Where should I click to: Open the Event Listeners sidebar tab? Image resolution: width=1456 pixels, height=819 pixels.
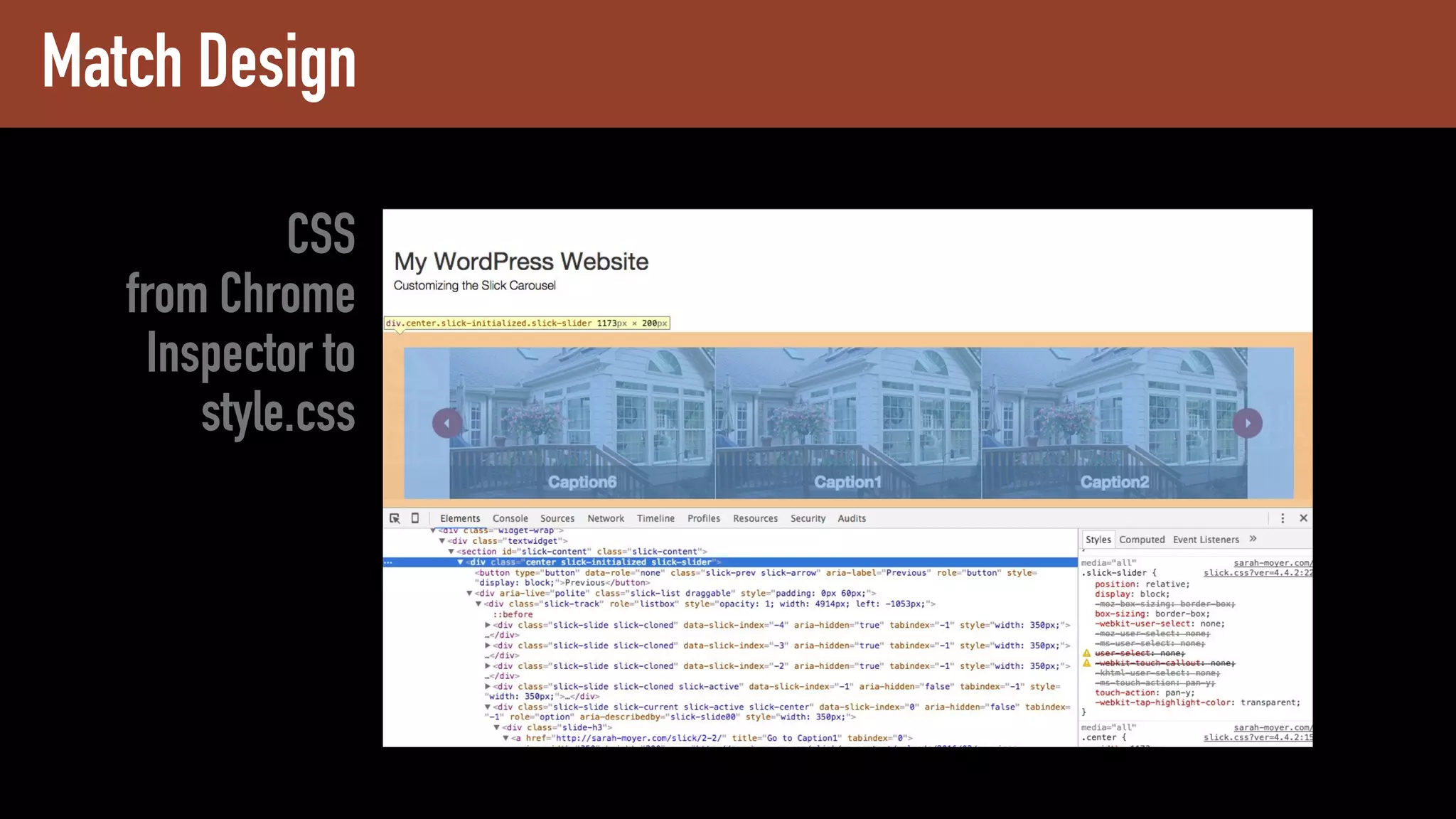tap(1206, 540)
